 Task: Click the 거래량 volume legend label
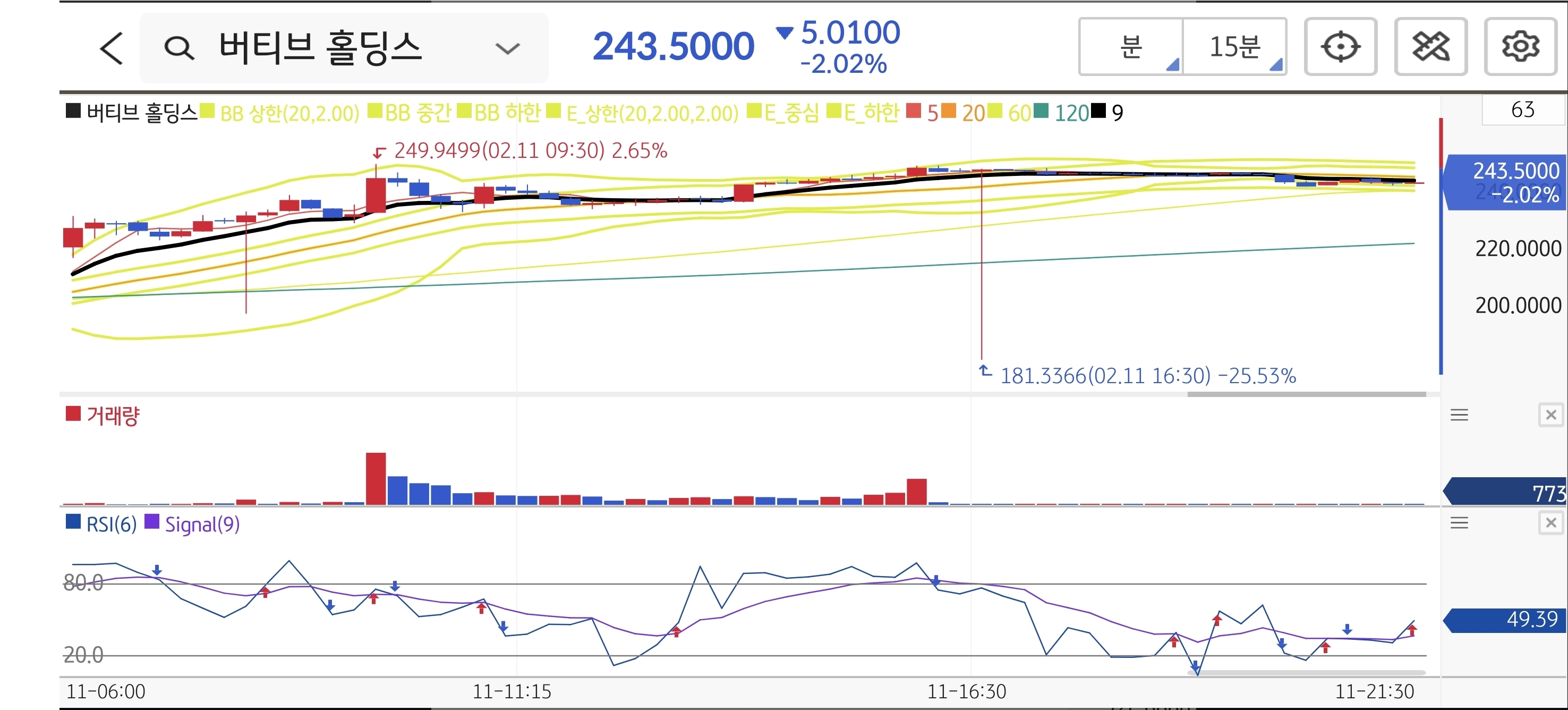(x=112, y=416)
